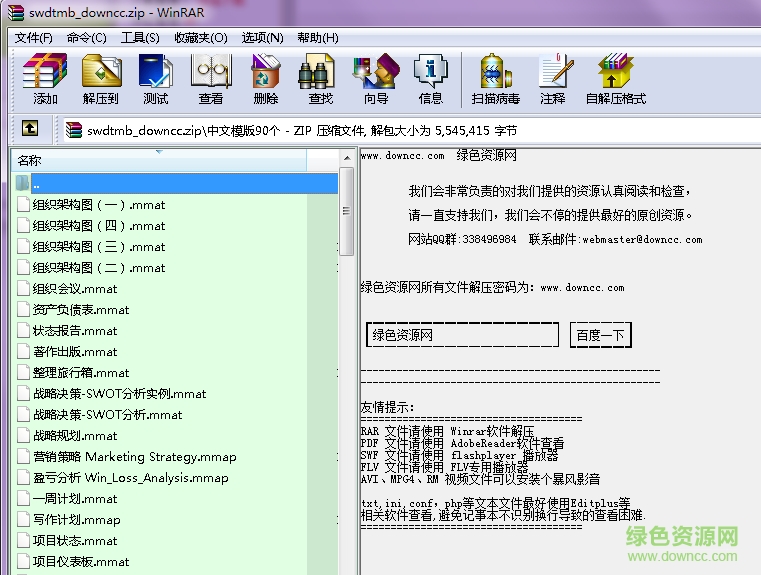Show archive 信息 (Info) icon
The image size is (761, 575).
[x=431, y=78]
